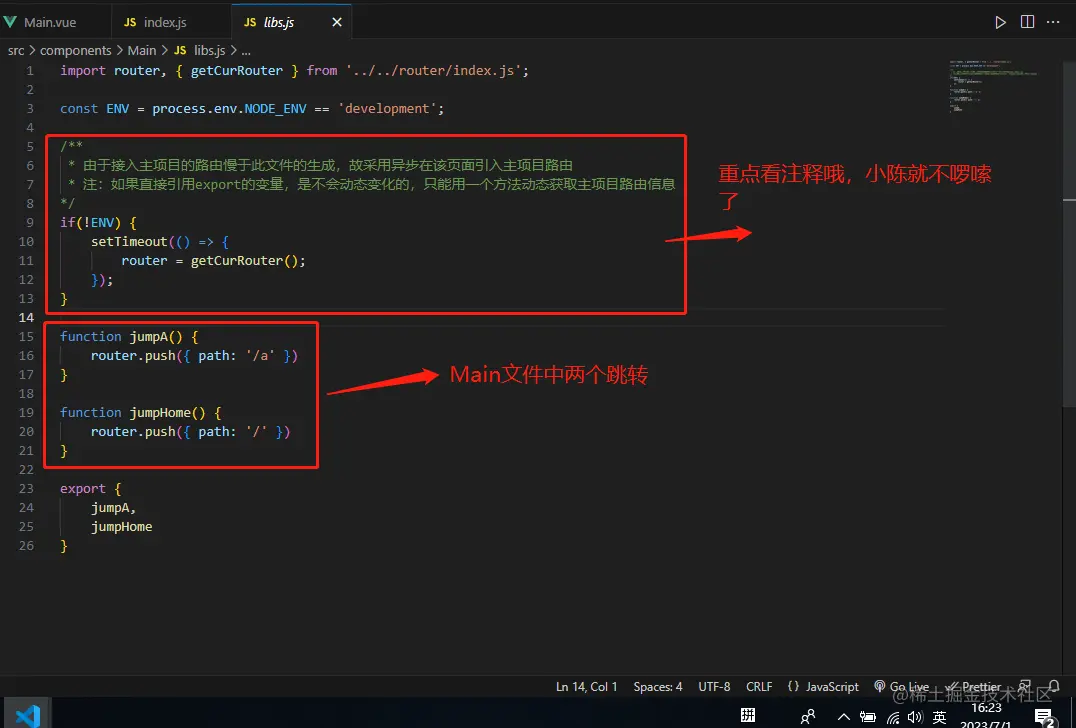The height and width of the screenshot is (728, 1076).
Task: Close the libs.js tab
Action: [x=337, y=22]
